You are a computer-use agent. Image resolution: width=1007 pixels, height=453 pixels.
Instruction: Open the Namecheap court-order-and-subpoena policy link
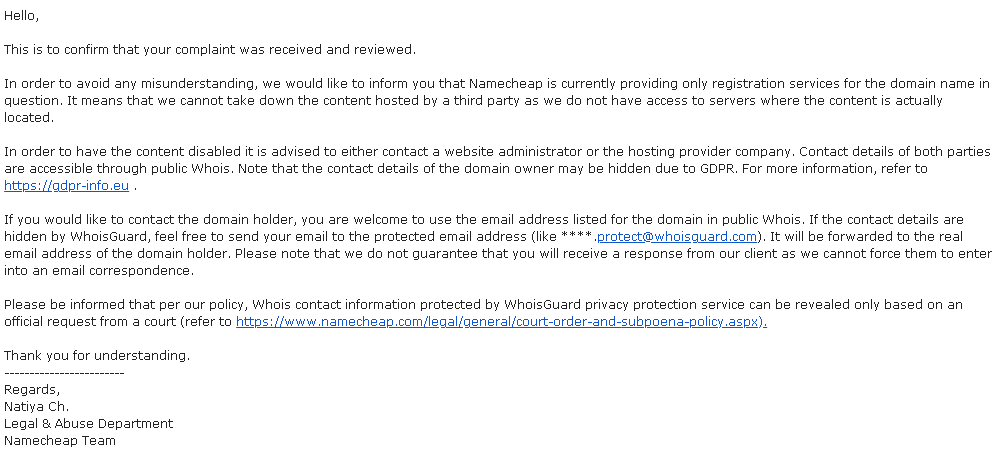coord(502,321)
